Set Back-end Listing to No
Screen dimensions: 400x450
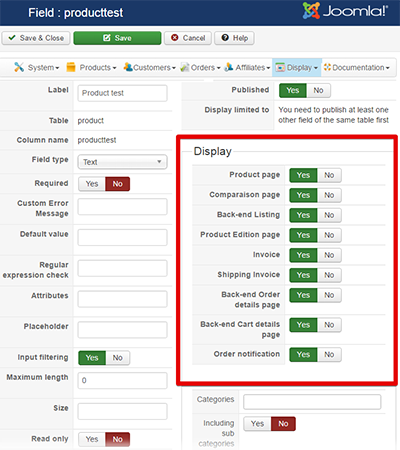point(329,215)
